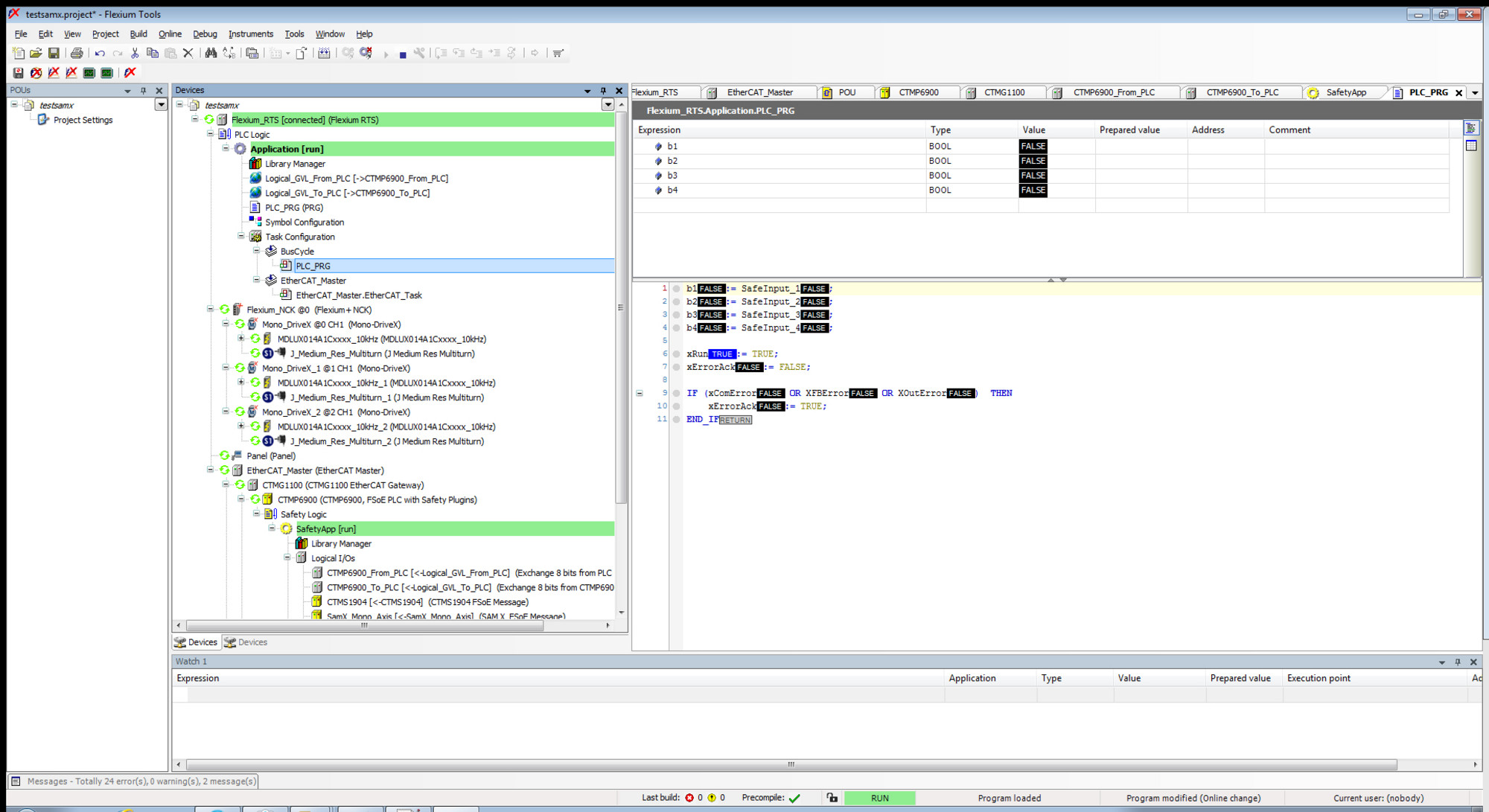Screen dimensions: 1489x812
Task: Open the editor tabs list dropdown arrow
Action: tap(1475, 93)
